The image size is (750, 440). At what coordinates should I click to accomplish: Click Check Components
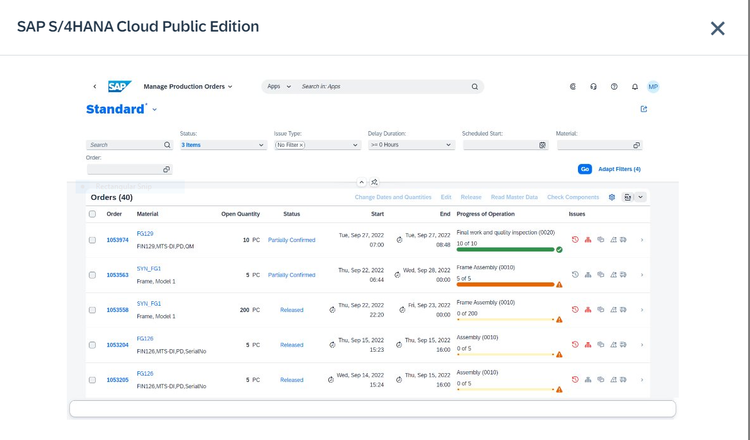point(573,197)
